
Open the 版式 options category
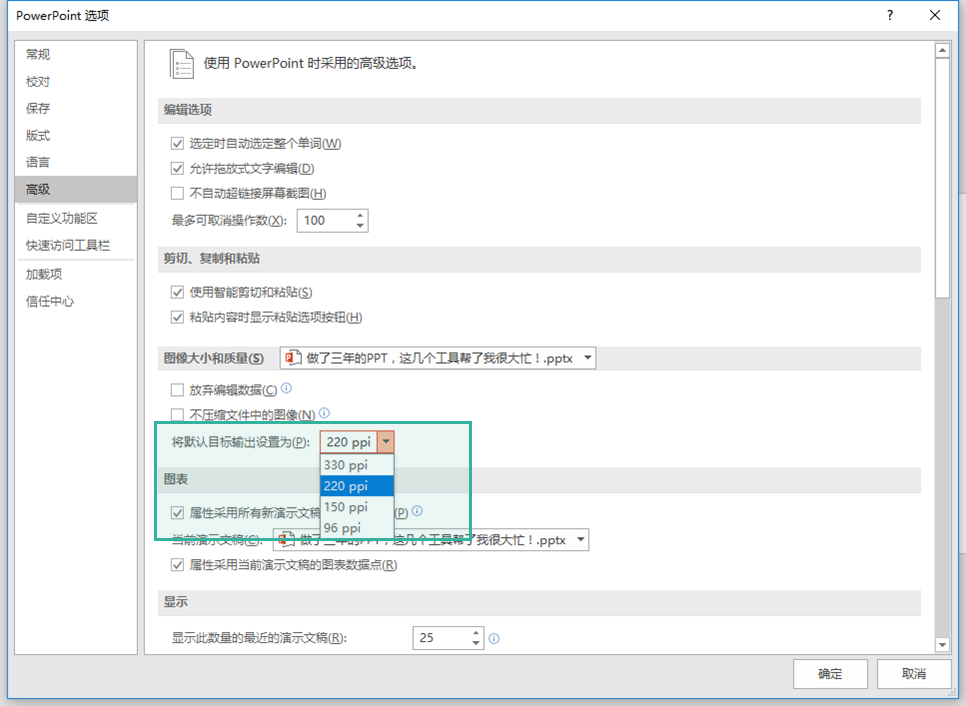click(x=75, y=136)
